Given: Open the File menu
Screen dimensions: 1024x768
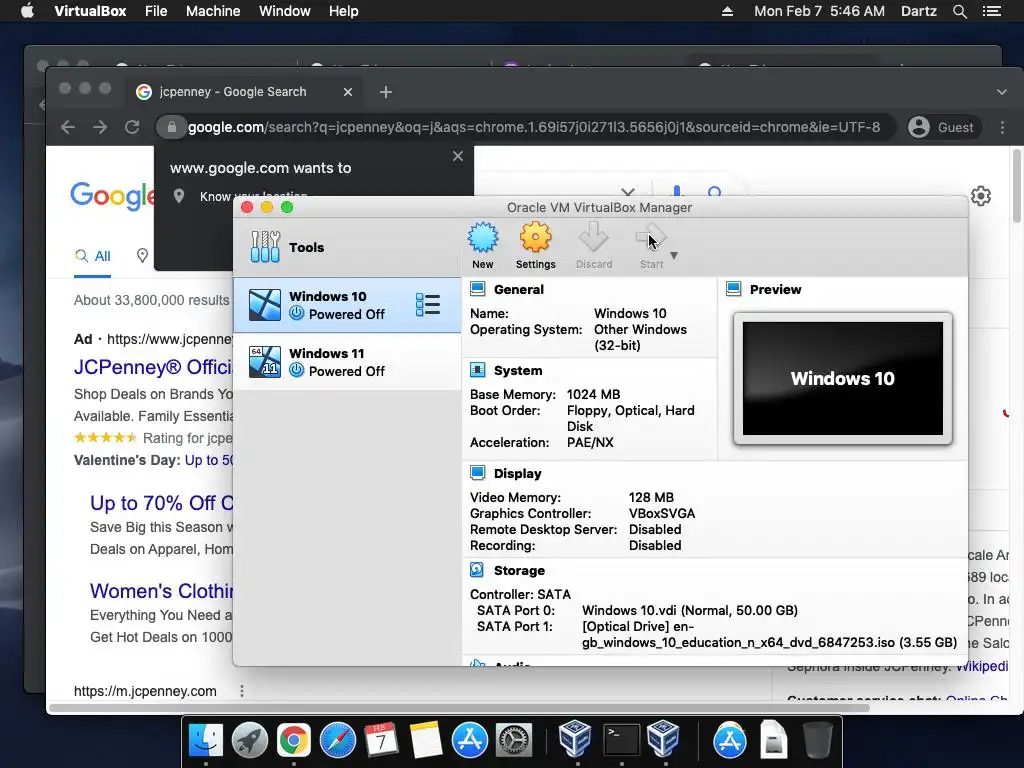Looking at the screenshot, I should point(156,11).
